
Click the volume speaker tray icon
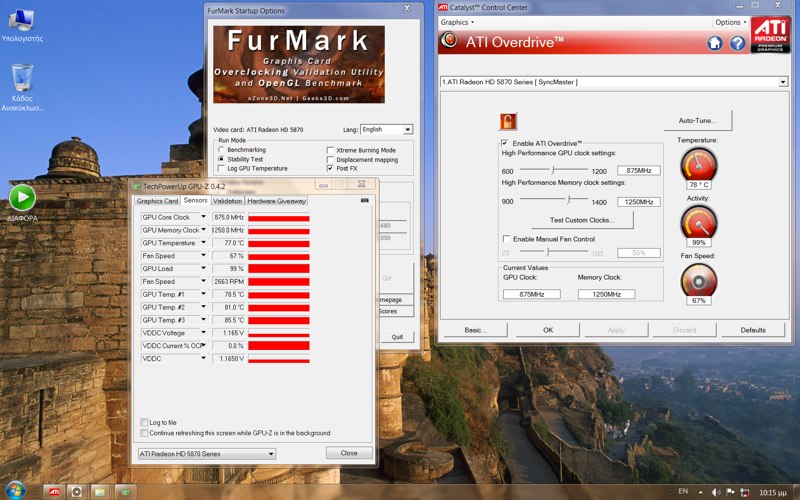716,492
